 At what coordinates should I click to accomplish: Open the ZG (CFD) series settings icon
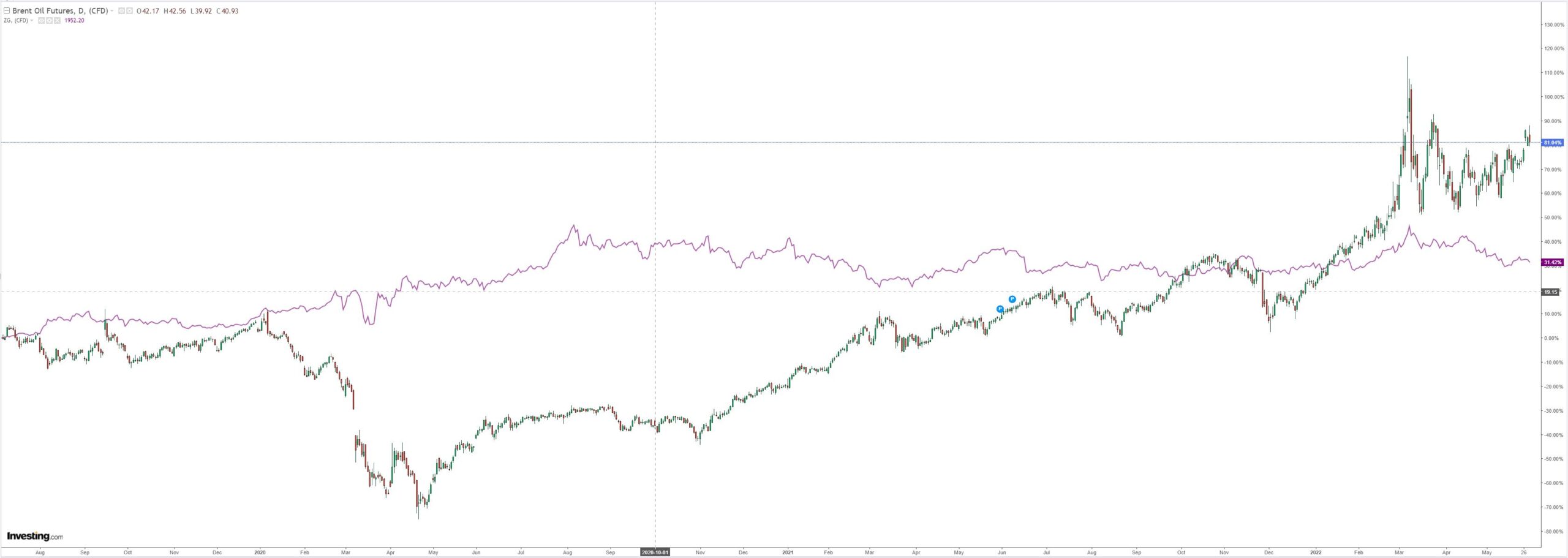(49, 21)
